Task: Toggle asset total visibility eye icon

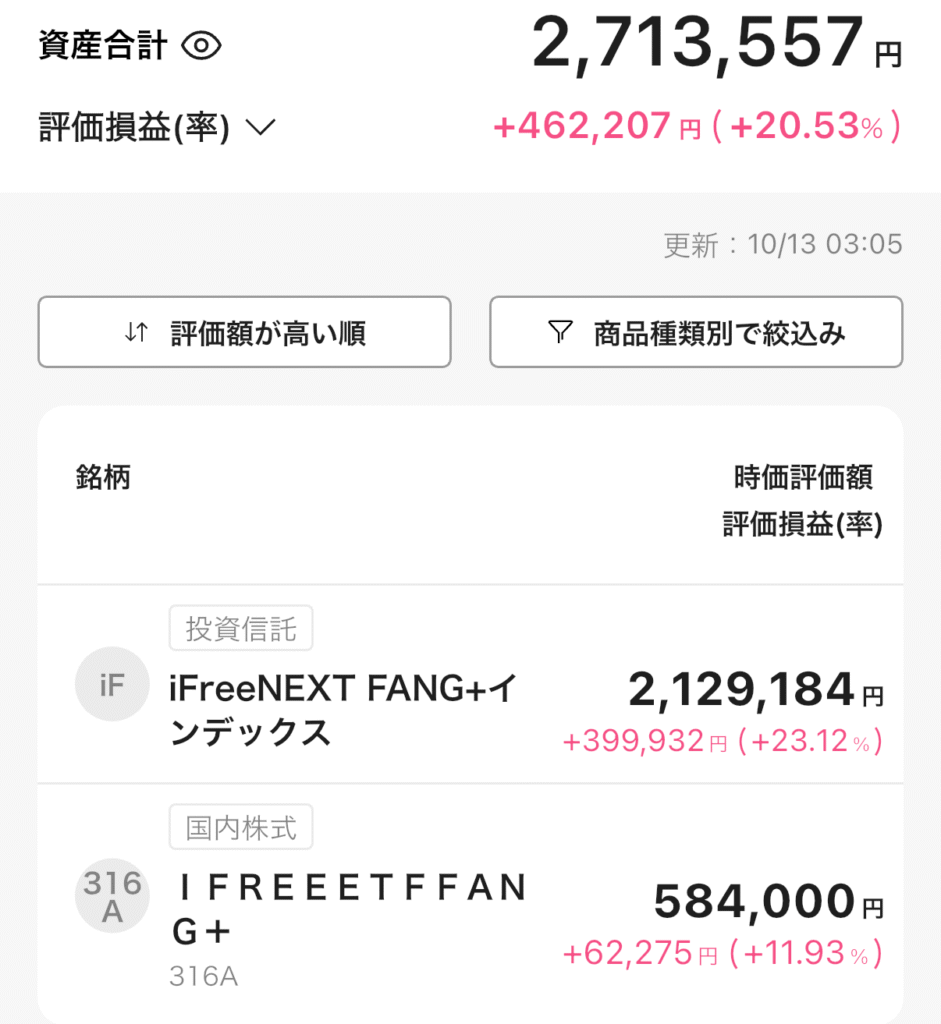Action: pos(201,46)
